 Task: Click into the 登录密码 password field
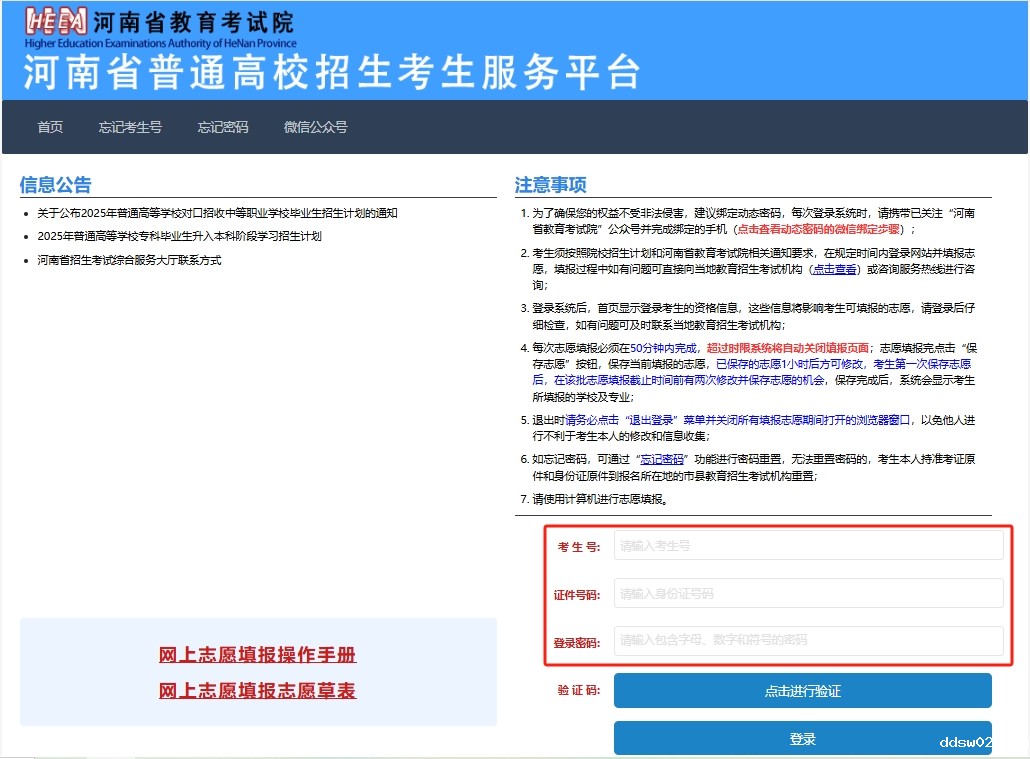pos(808,640)
